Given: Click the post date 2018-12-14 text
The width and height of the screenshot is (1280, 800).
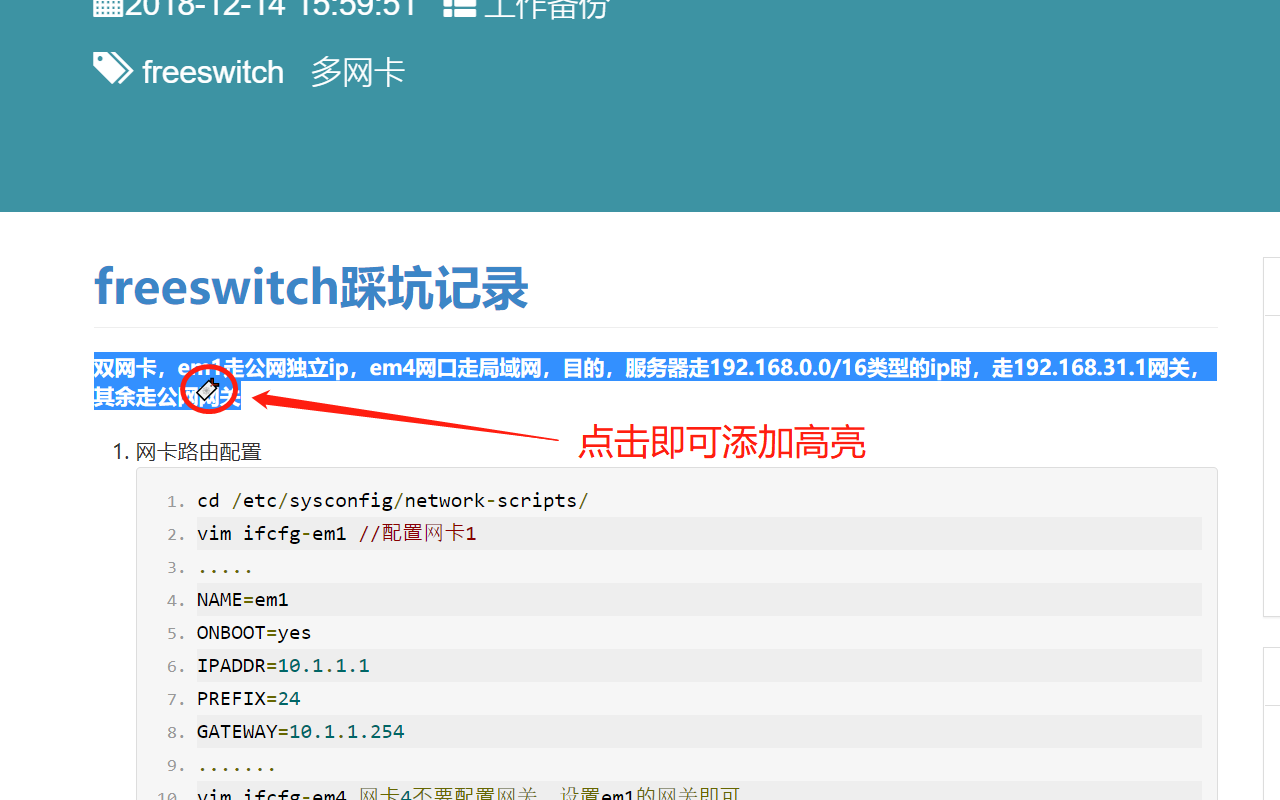Looking at the screenshot, I should (x=270, y=8).
